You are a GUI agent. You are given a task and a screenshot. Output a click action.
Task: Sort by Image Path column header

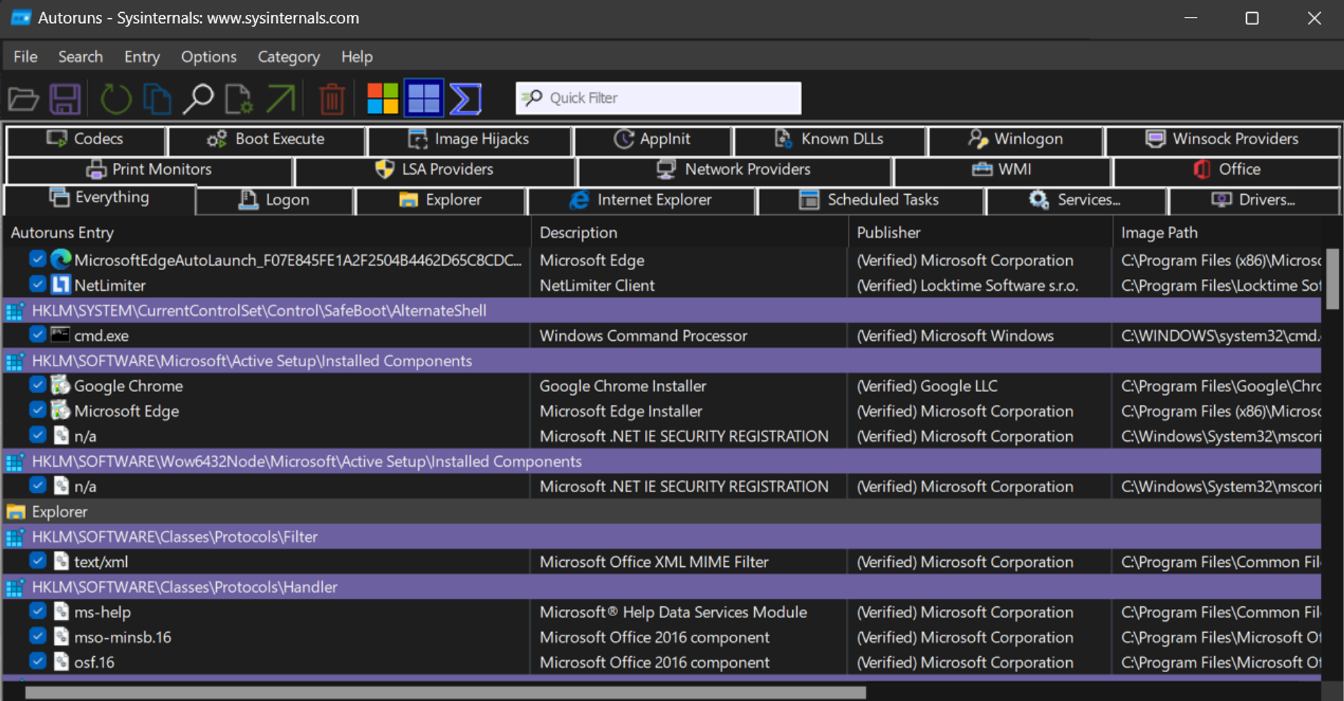[x=1217, y=232]
